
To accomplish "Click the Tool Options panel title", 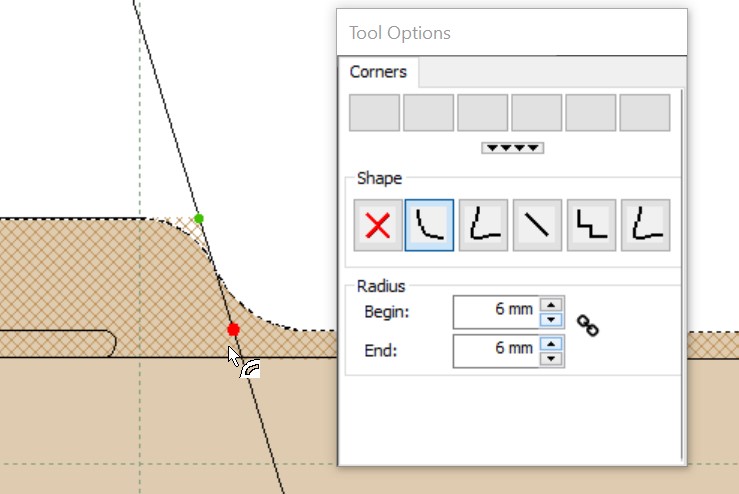I will pos(400,33).
